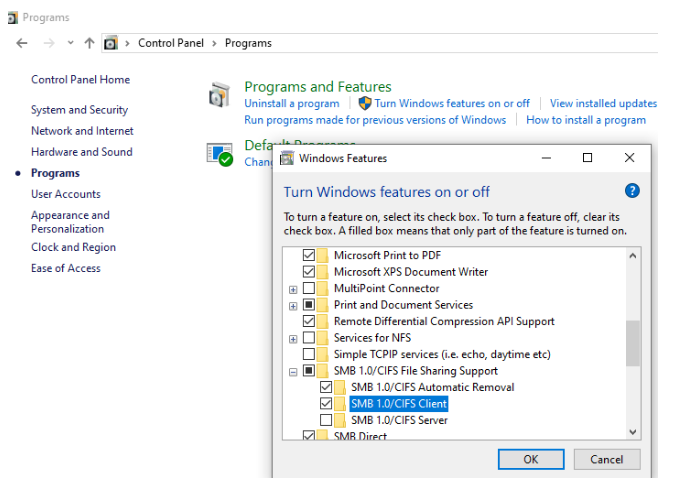The image size is (676, 500).
Task: Go to System and Security category
Action: pyautogui.click(x=79, y=110)
